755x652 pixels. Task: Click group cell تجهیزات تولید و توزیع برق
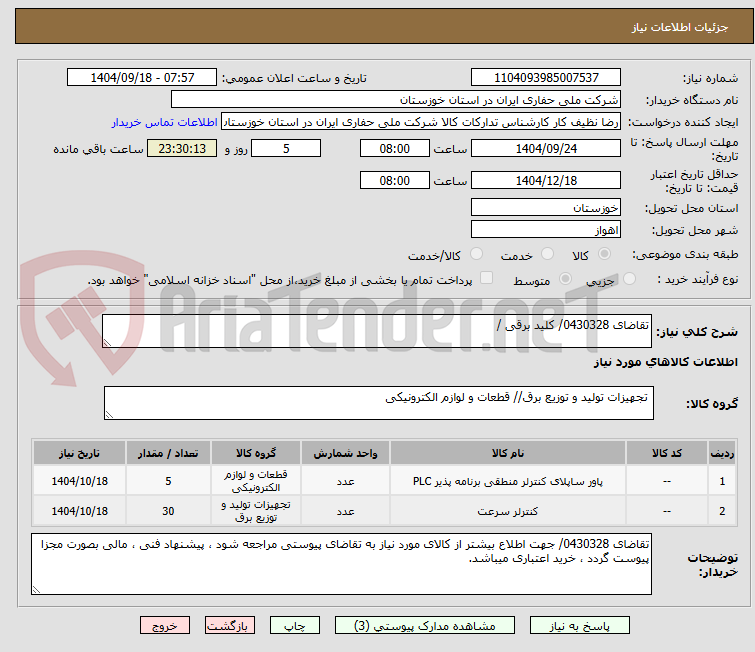pyautogui.click(x=256, y=511)
